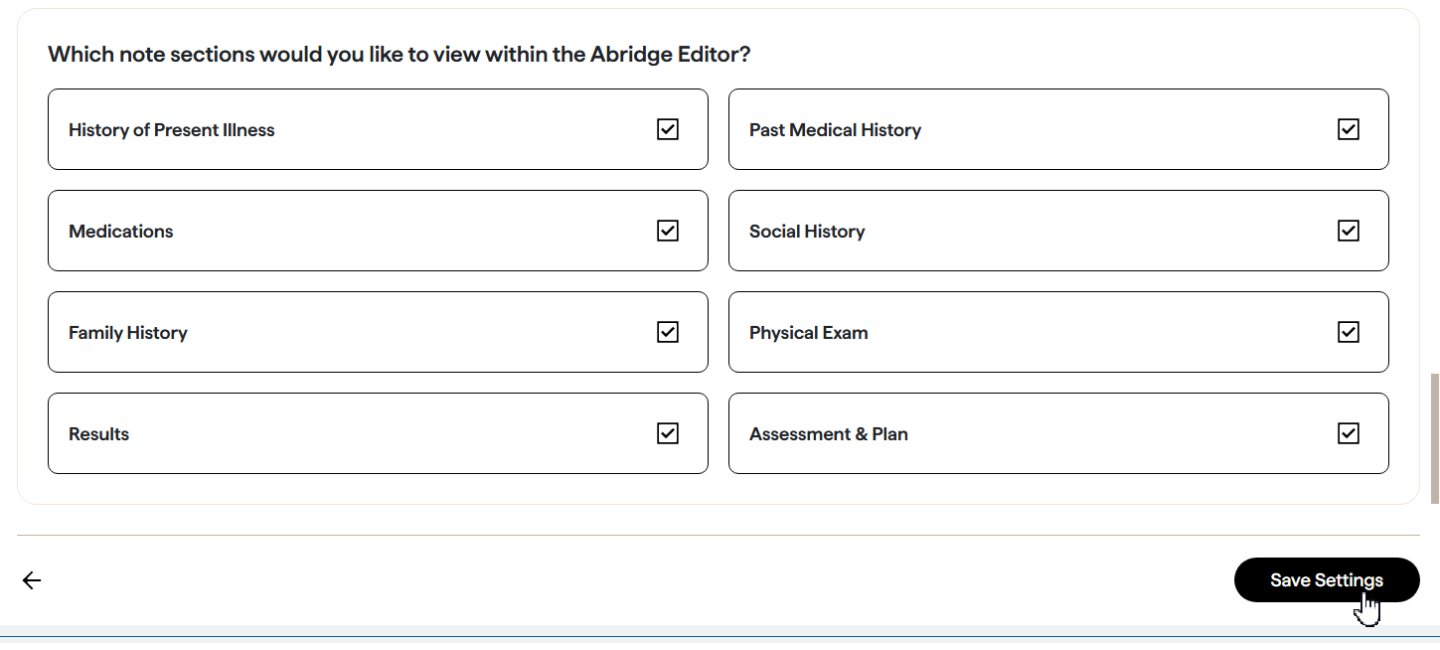
Task: Uncheck the Past Medical History checkbox
Action: click(x=1348, y=129)
